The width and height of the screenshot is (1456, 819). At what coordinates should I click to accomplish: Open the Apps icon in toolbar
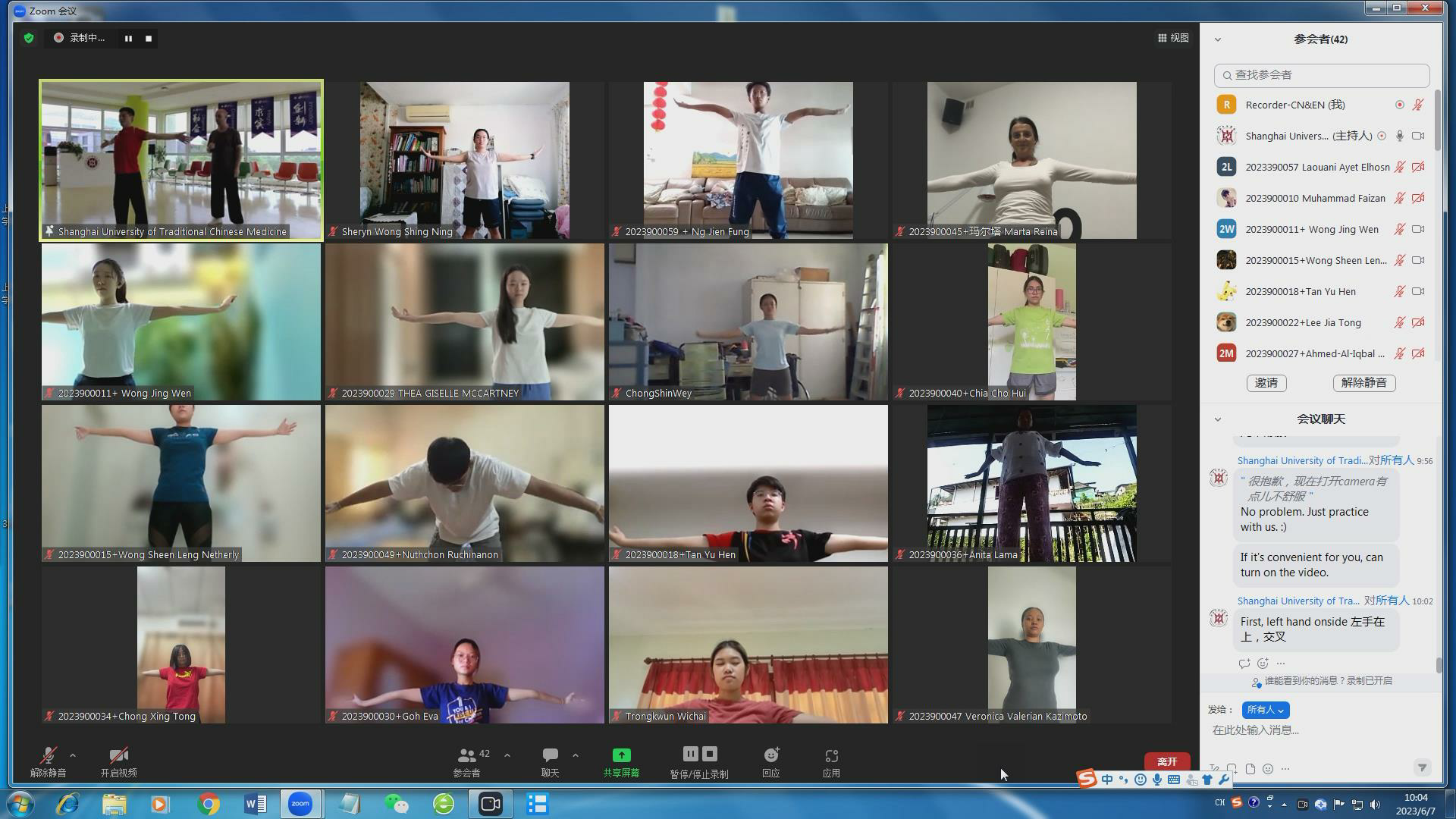(831, 761)
